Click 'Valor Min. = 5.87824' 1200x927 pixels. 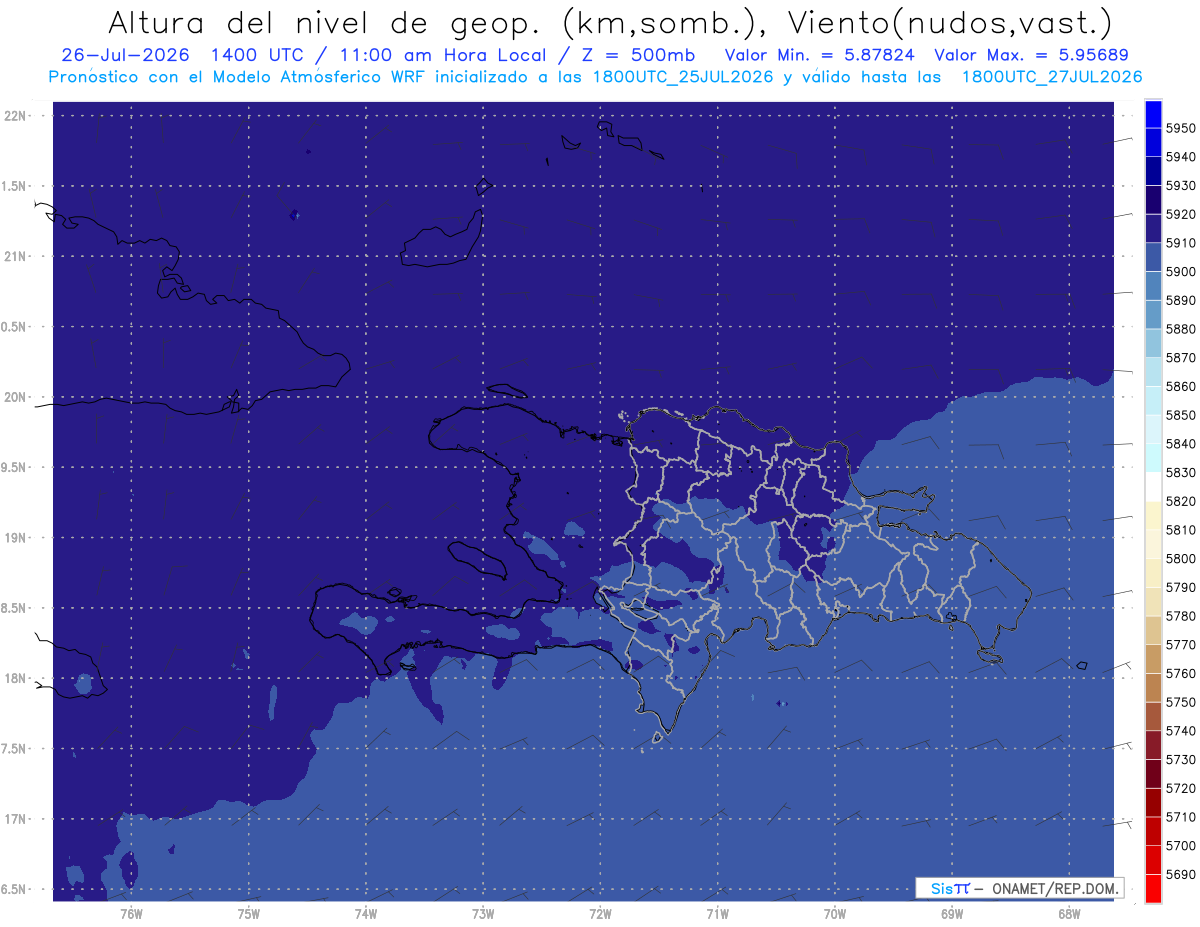click(x=819, y=55)
